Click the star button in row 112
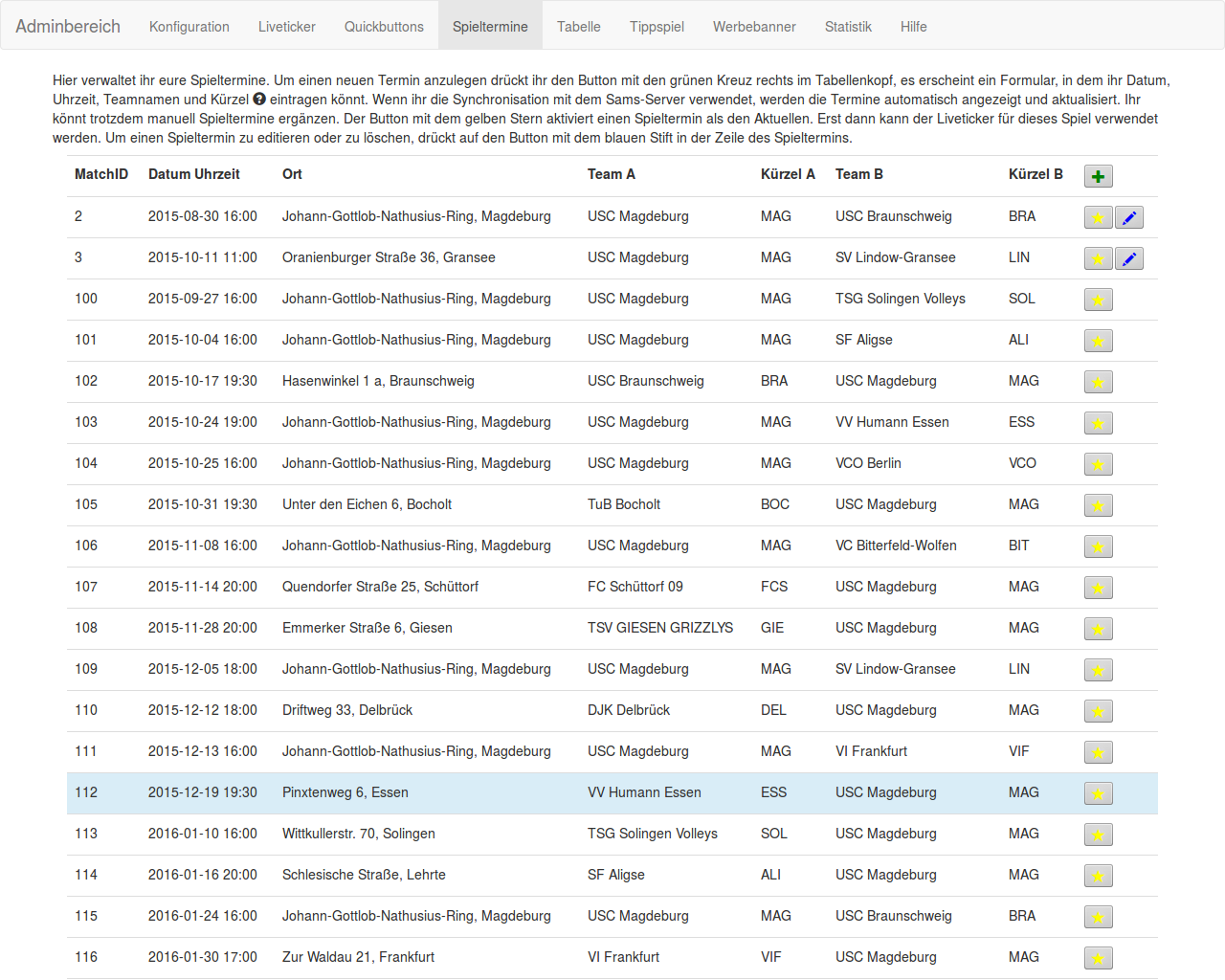 click(x=1098, y=793)
